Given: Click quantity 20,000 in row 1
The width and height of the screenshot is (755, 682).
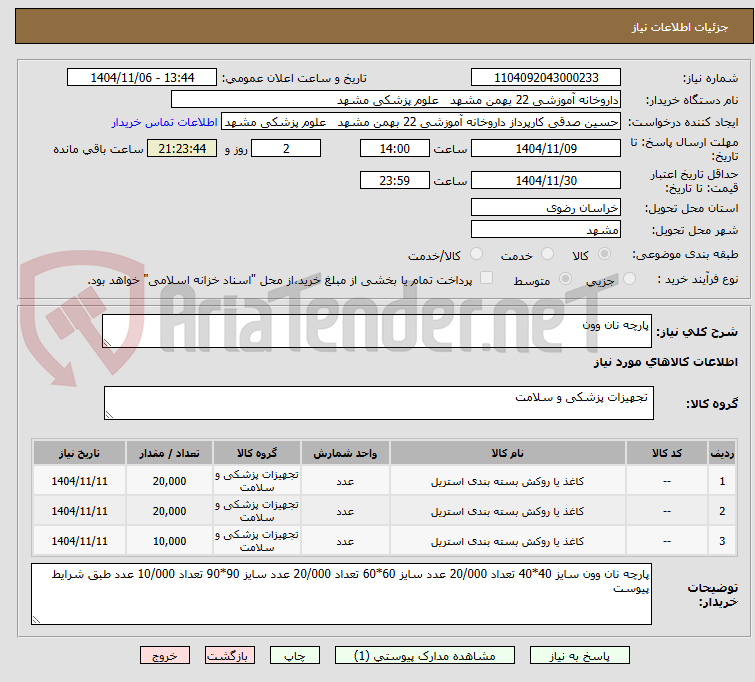Looking at the screenshot, I should pyautogui.click(x=169, y=481).
